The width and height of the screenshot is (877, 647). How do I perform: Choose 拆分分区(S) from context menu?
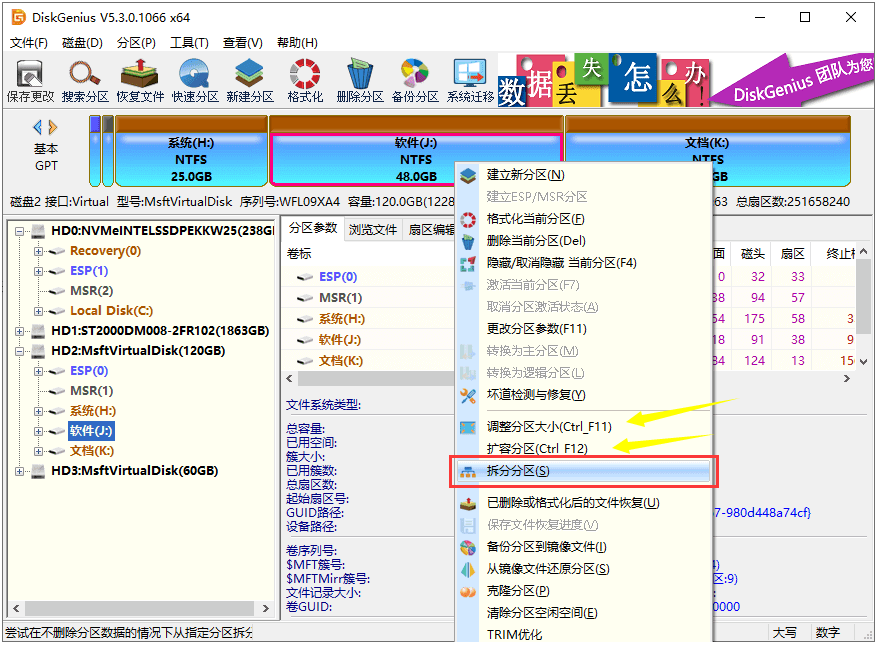point(583,471)
